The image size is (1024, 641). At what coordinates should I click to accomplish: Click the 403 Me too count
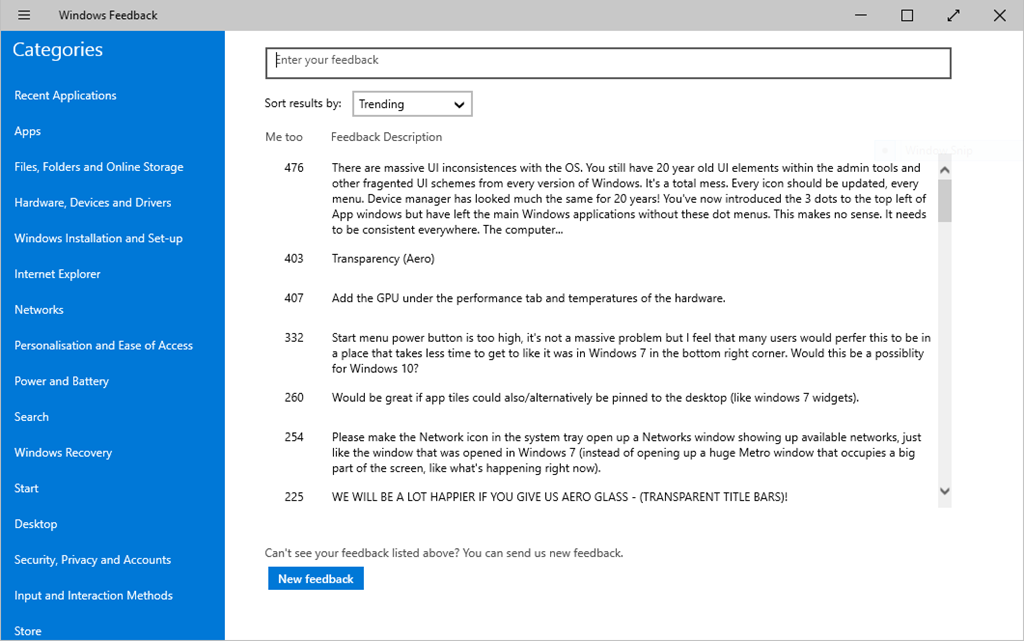pos(294,258)
